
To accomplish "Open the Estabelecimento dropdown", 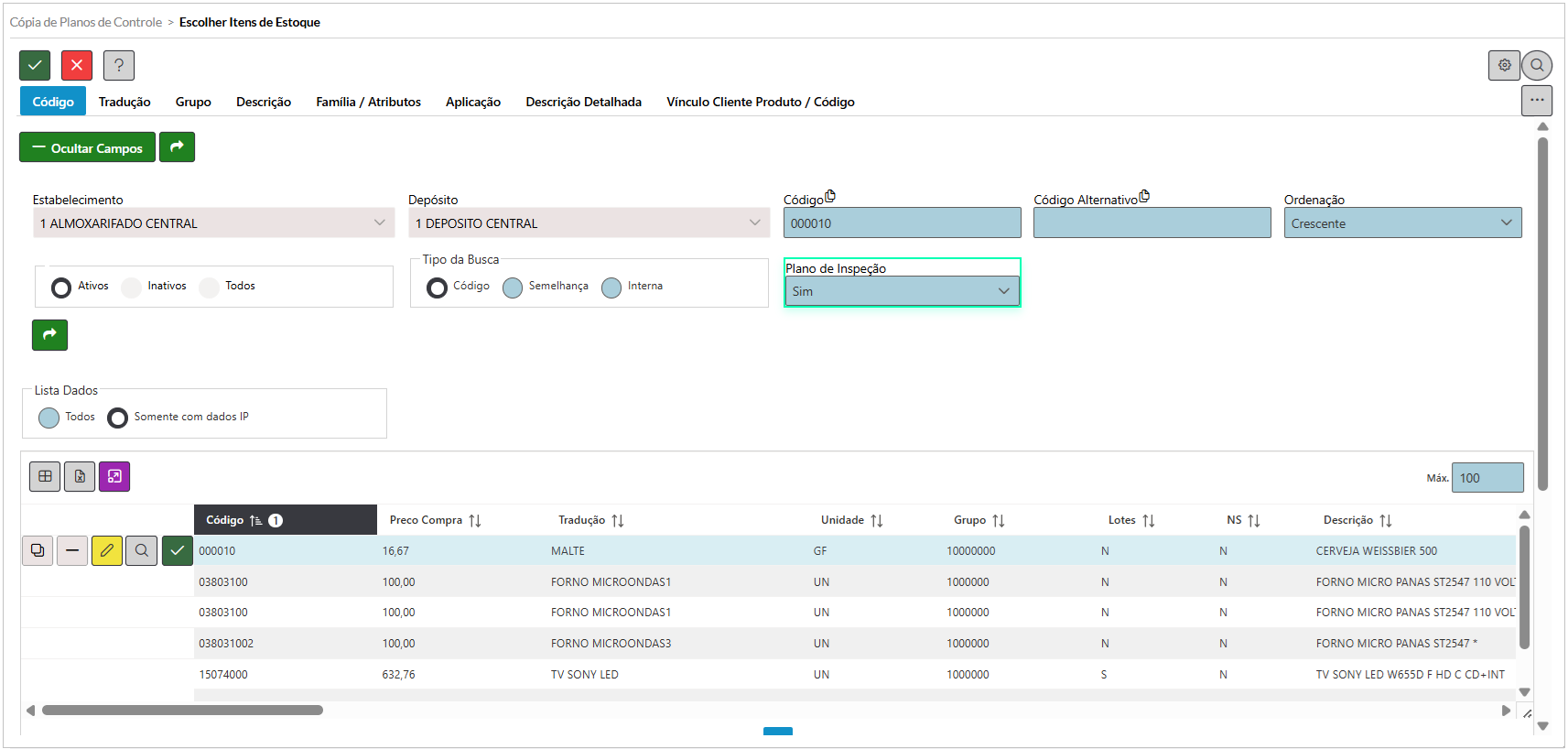I will point(213,223).
